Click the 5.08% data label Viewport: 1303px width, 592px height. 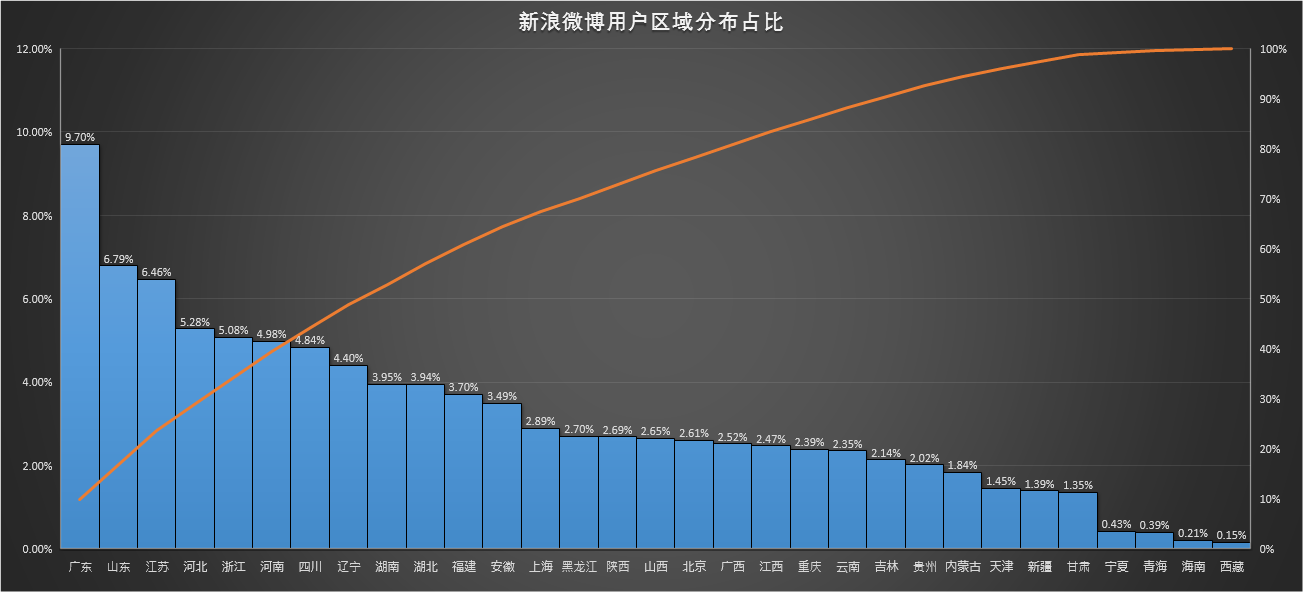tap(234, 330)
